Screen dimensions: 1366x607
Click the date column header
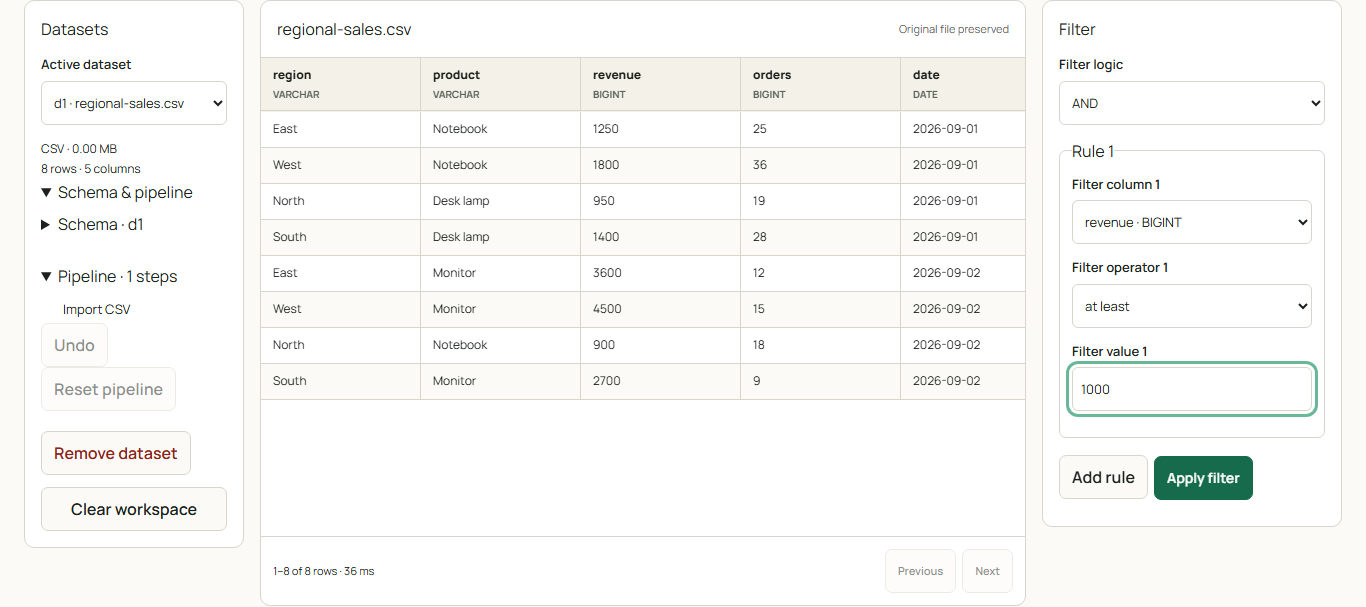963,84
